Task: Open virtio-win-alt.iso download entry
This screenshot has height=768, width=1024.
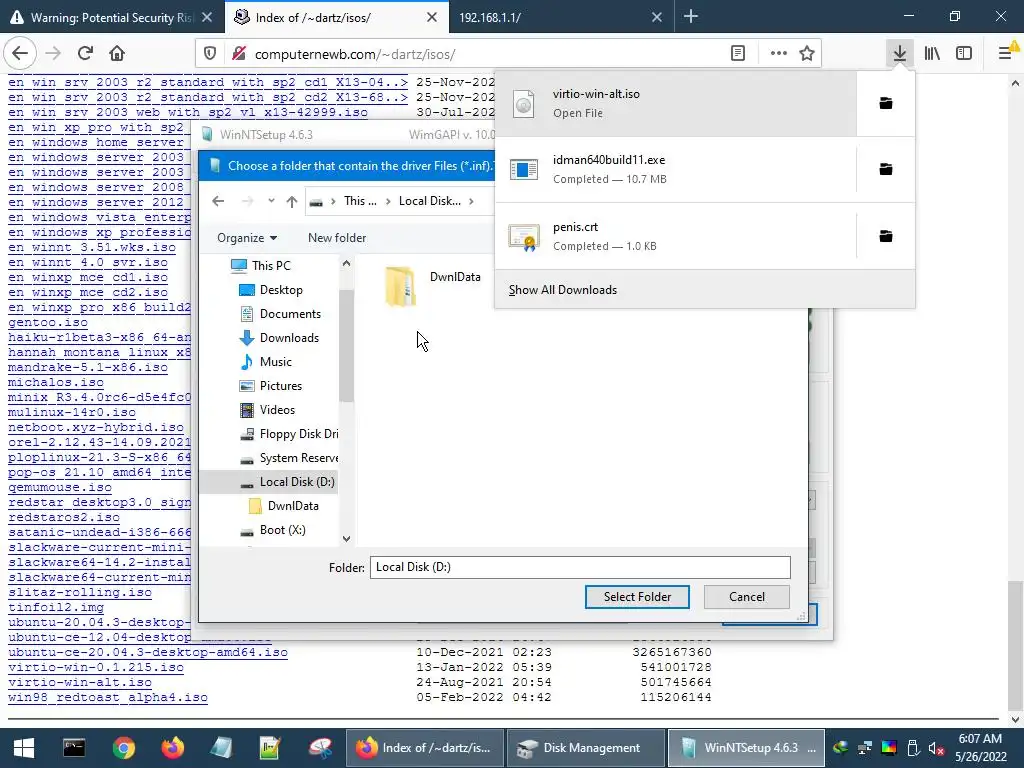Action: click(675, 103)
